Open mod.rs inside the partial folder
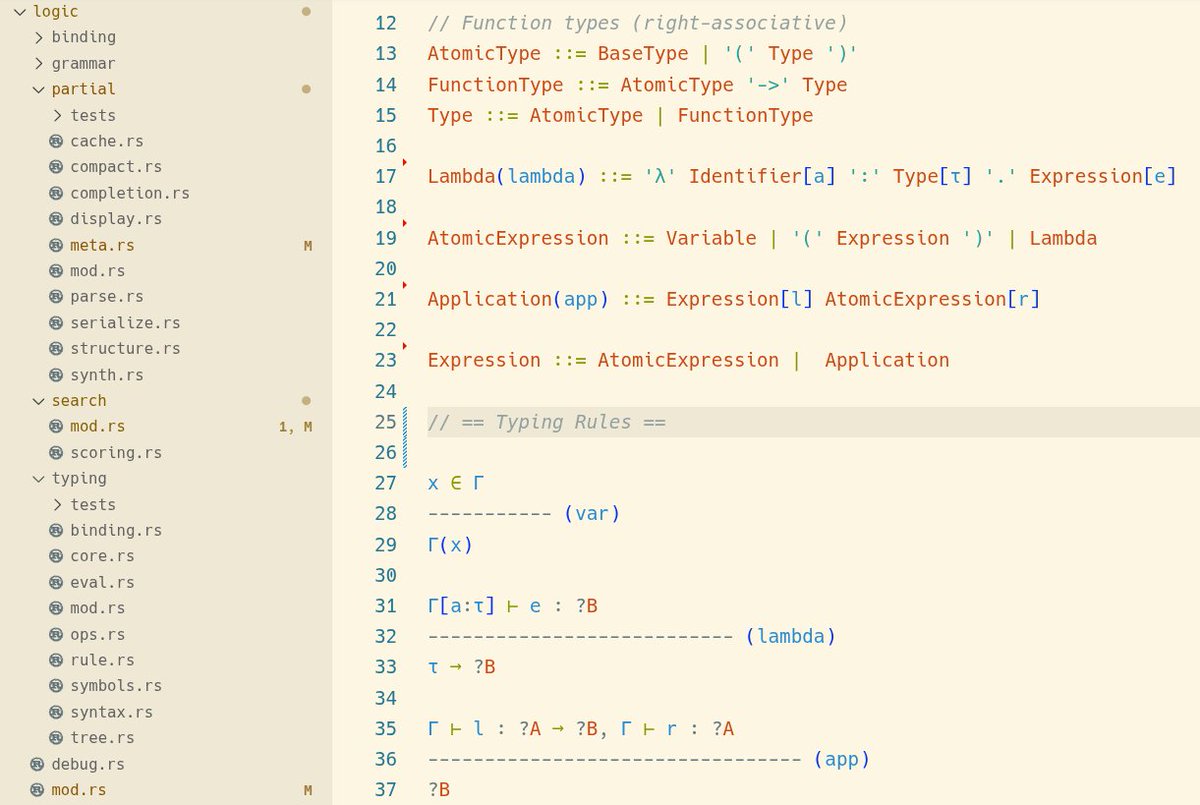1200x805 pixels. (x=98, y=271)
